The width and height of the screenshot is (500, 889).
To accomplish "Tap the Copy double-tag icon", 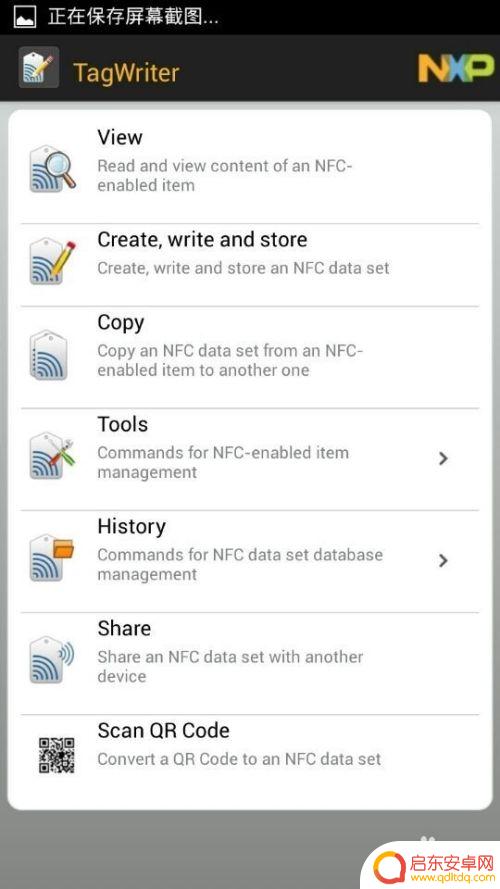I will pyautogui.click(x=49, y=355).
